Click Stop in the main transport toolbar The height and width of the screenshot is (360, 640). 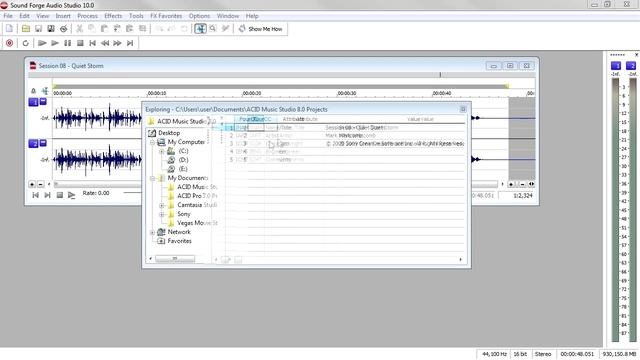coord(80,43)
